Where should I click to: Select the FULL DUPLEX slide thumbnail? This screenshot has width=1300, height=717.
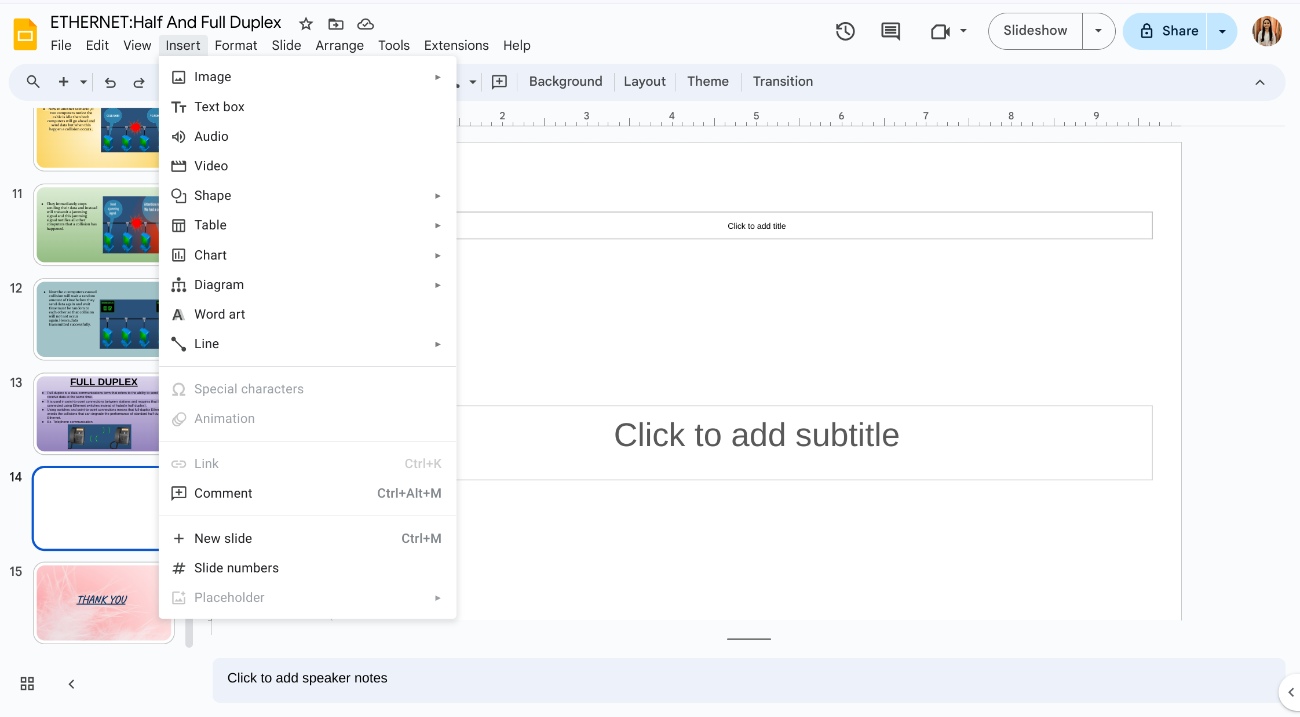103,413
